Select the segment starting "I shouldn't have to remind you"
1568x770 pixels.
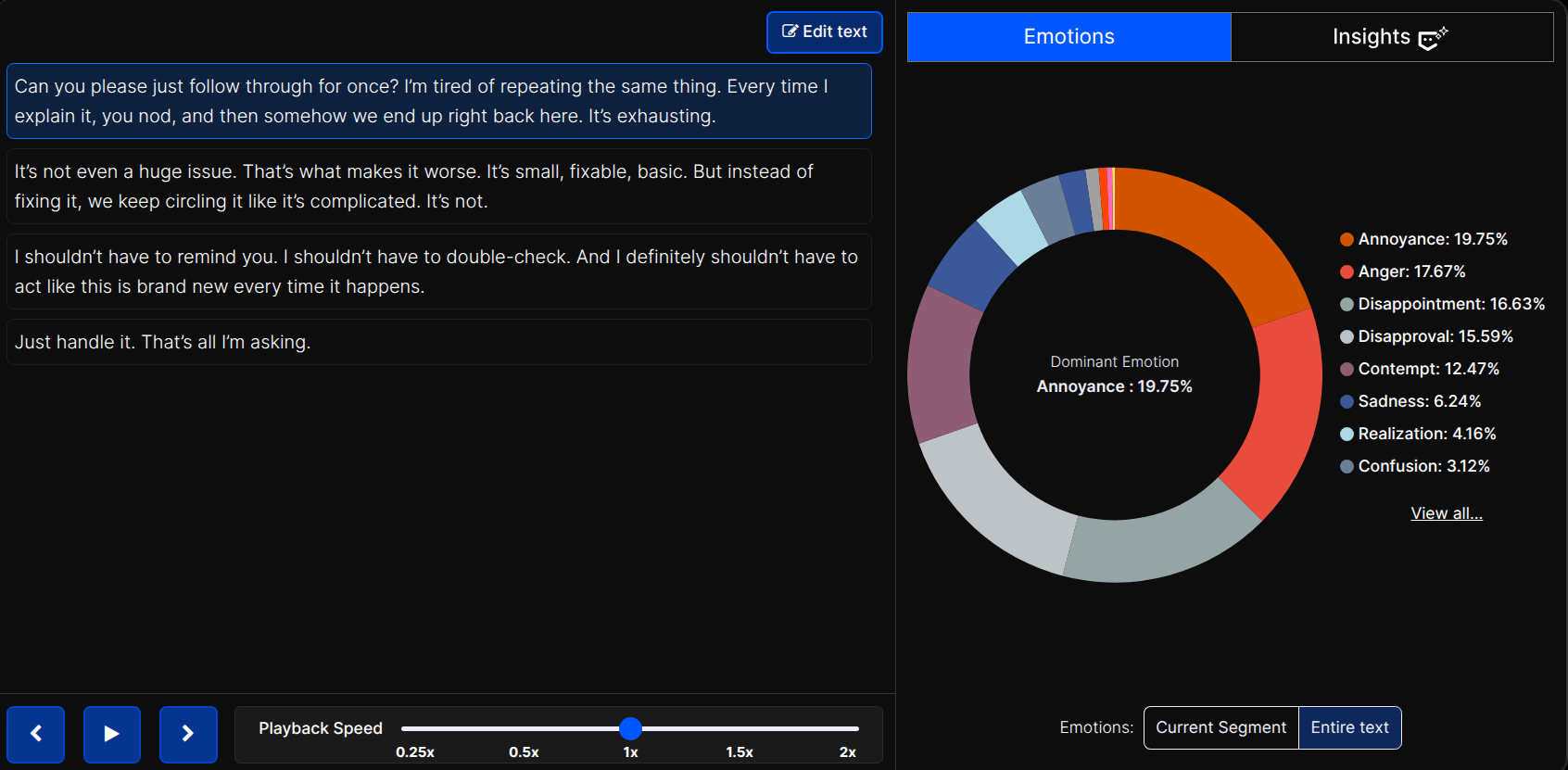click(x=438, y=271)
